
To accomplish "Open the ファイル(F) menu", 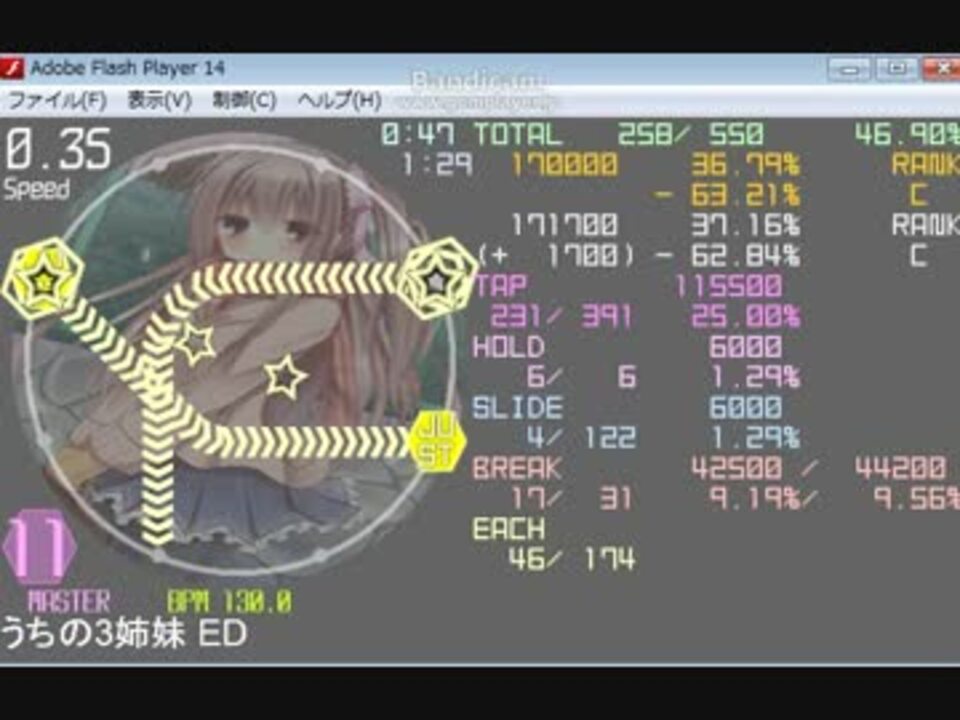I will pos(58,100).
